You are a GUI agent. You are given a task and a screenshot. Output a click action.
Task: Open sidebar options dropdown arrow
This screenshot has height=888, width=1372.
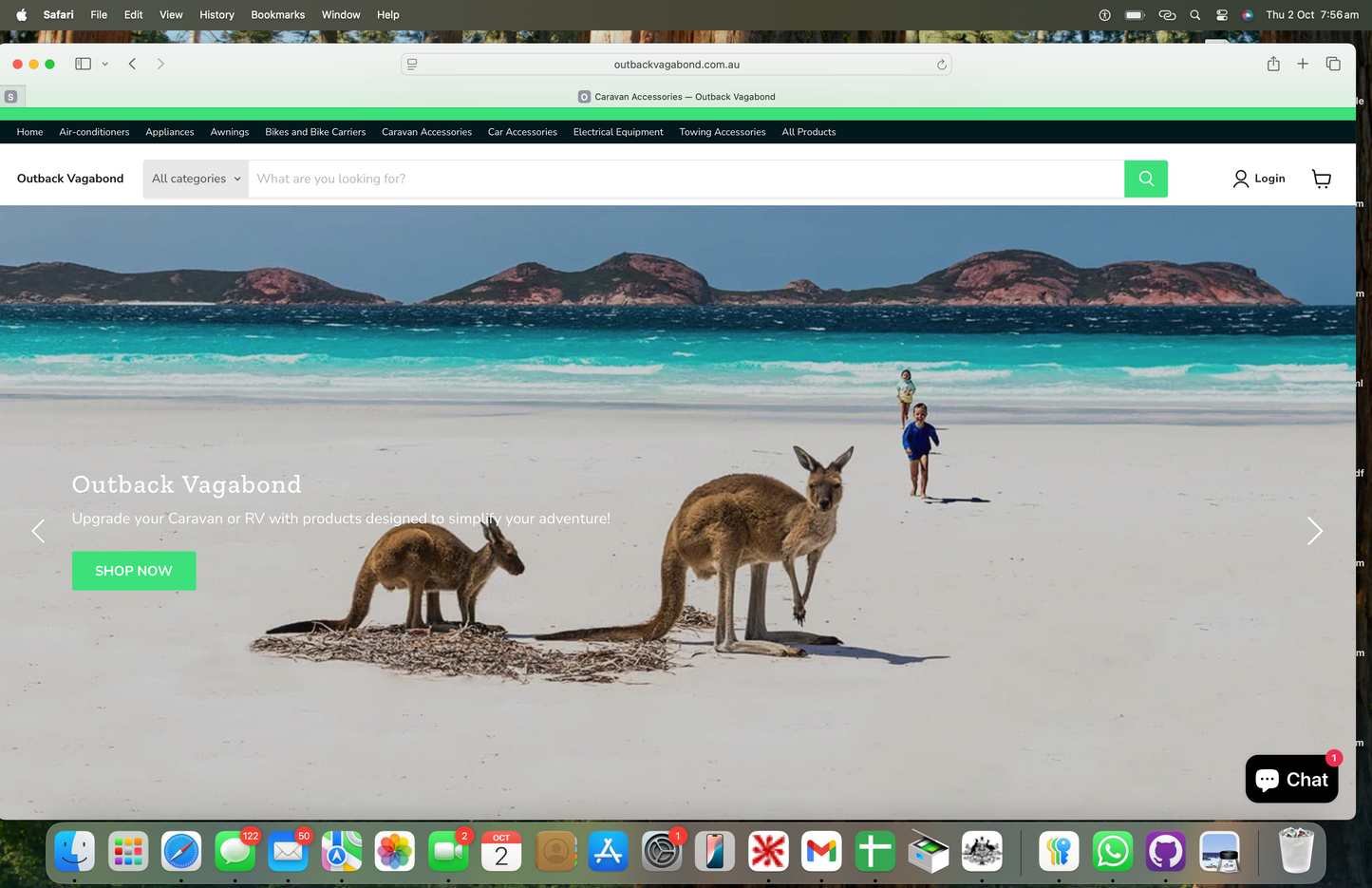(x=105, y=64)
